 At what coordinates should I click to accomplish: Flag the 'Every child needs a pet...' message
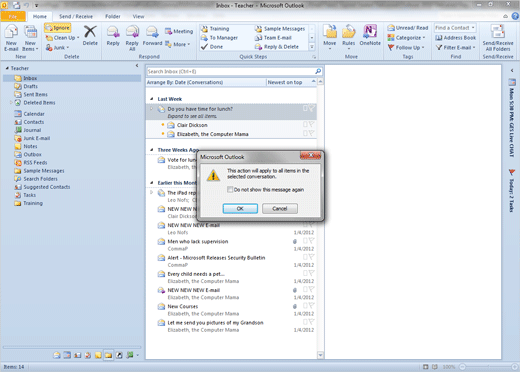(311, 273)
